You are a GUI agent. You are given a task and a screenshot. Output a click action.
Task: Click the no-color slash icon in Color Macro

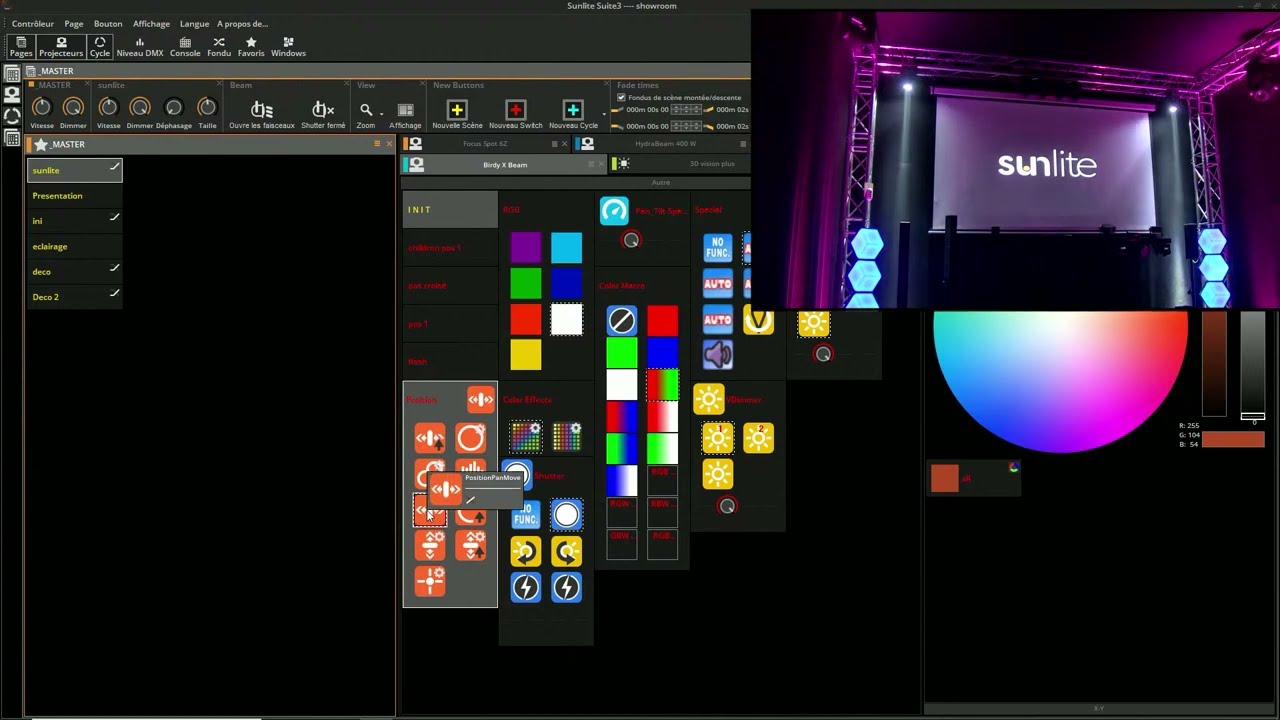pos(621,320)
